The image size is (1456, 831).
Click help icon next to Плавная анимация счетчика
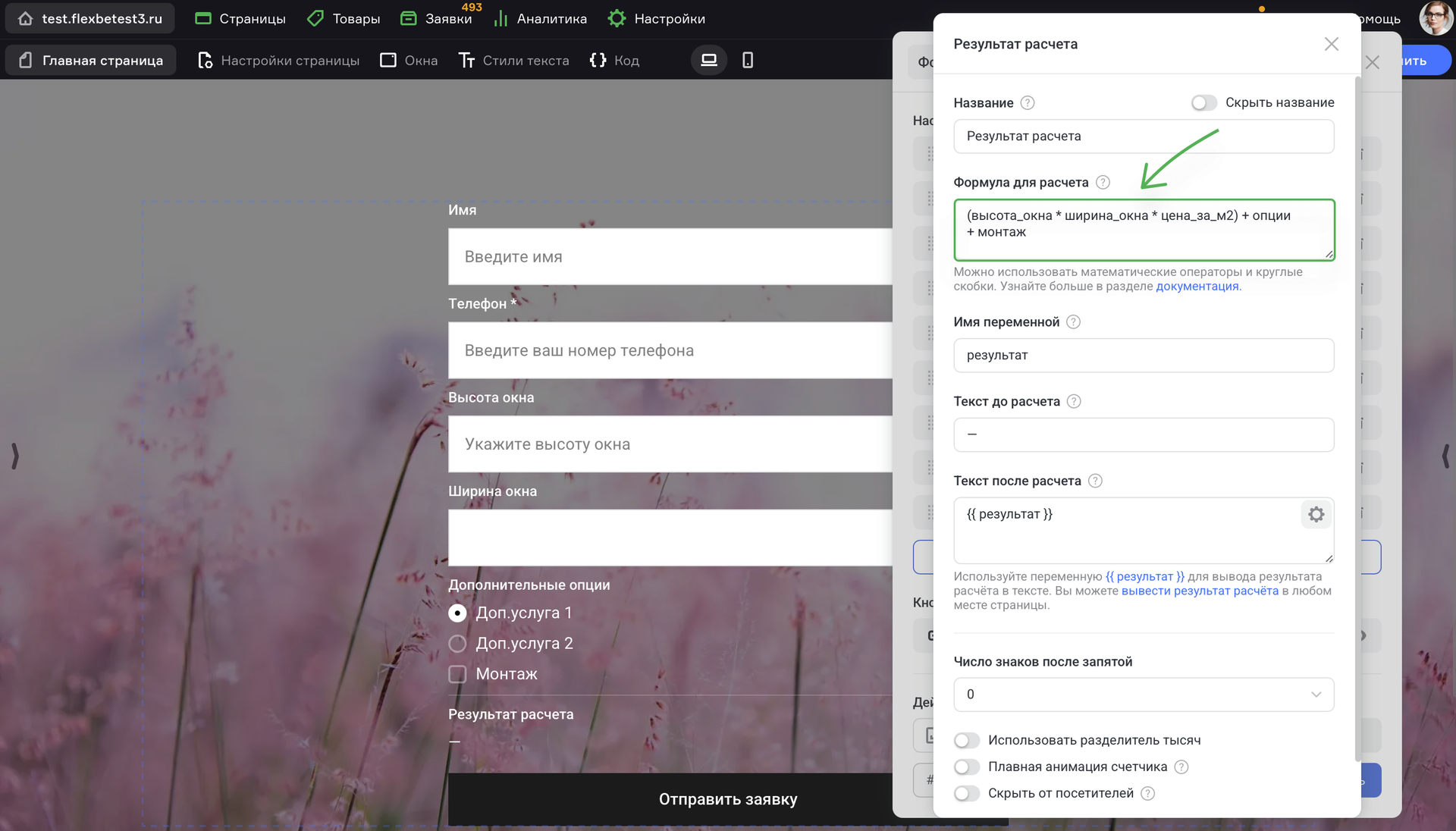point(1181,767)
